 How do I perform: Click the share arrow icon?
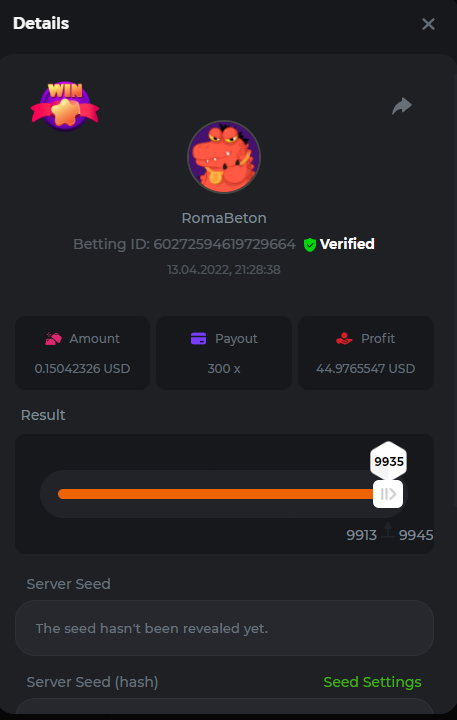(x=402, y=106)
